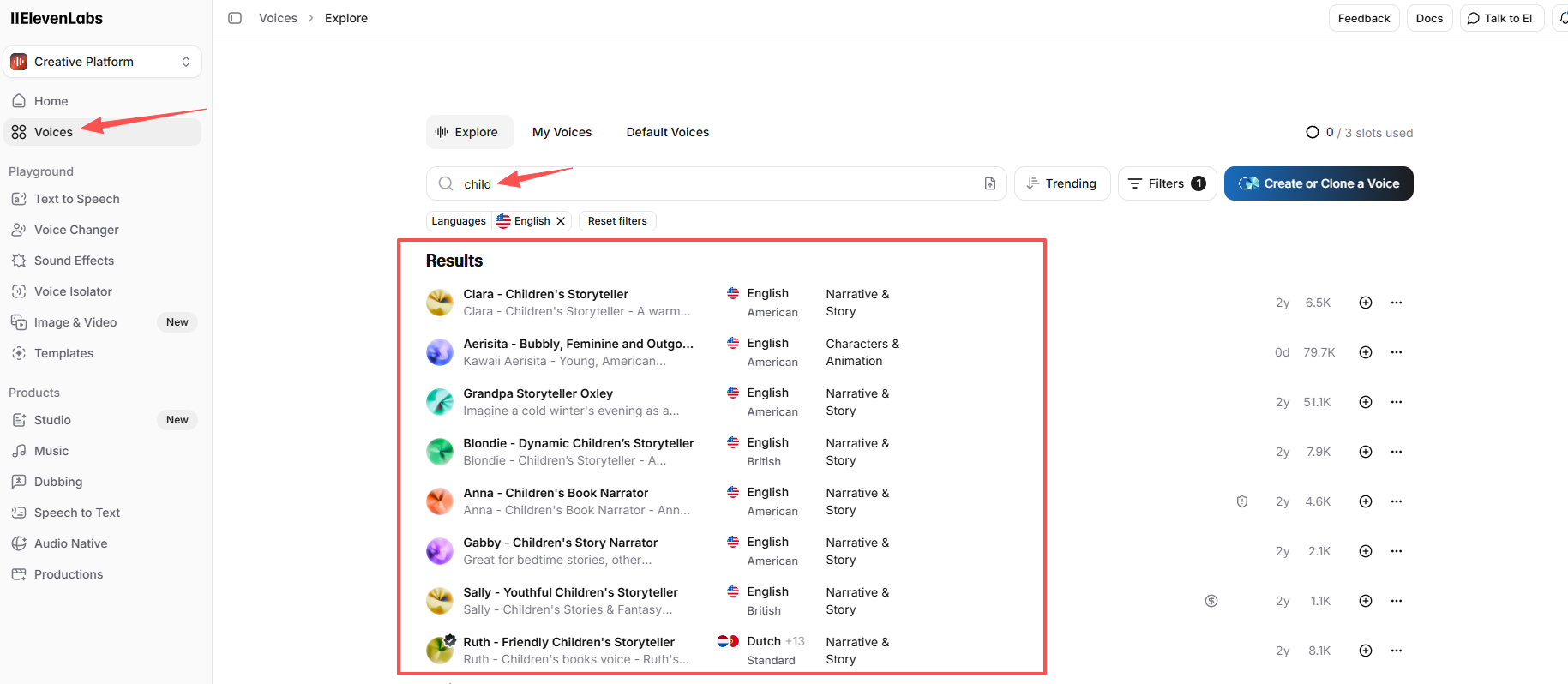The image size is (1568, 684).
Task: Click the sidebar collapse icon
Action: pyautogui.click(x=235, y=18)
